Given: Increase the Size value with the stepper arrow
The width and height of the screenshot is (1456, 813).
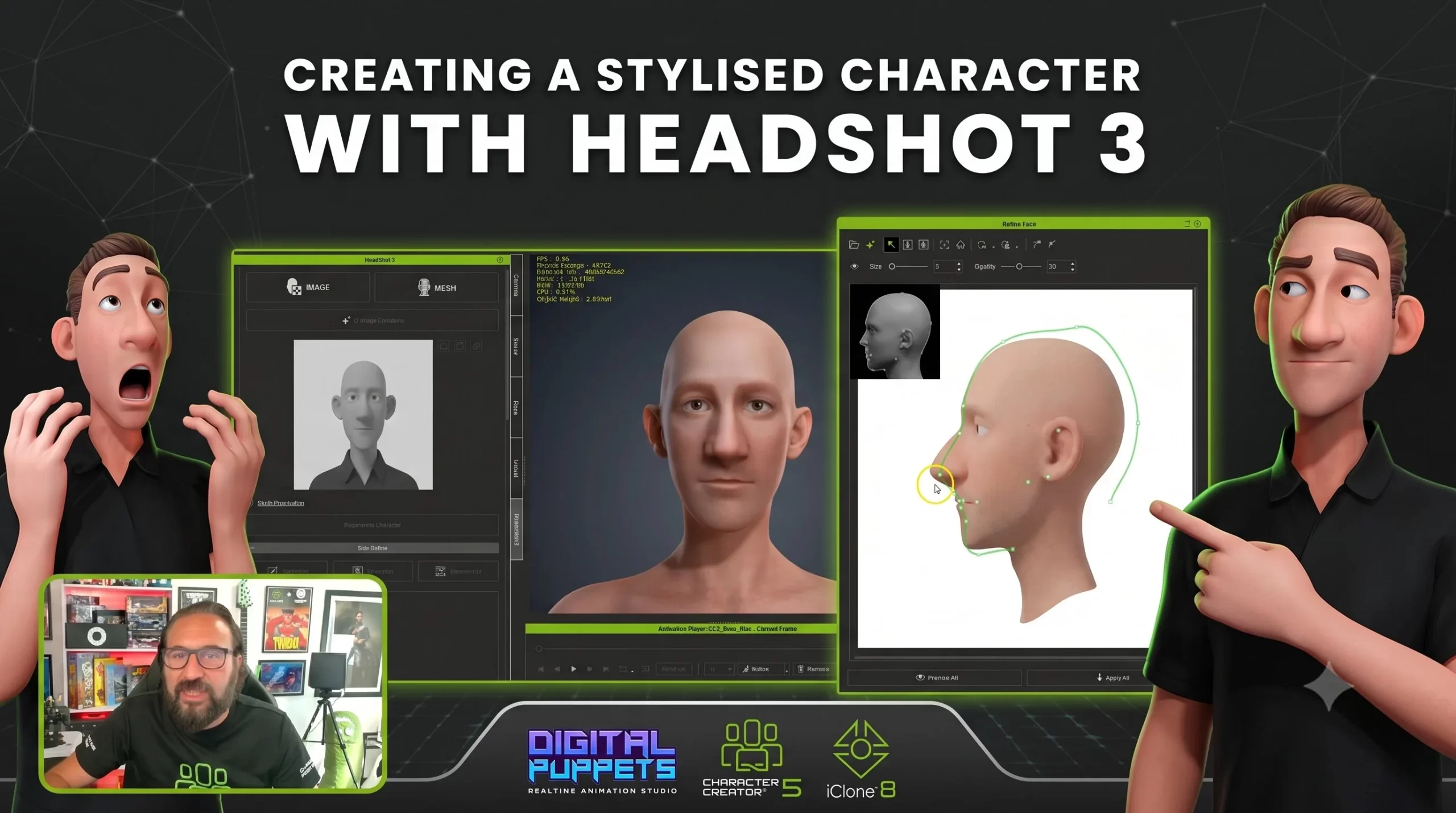Looking at the screenshot, I should [x=959, y=263].
